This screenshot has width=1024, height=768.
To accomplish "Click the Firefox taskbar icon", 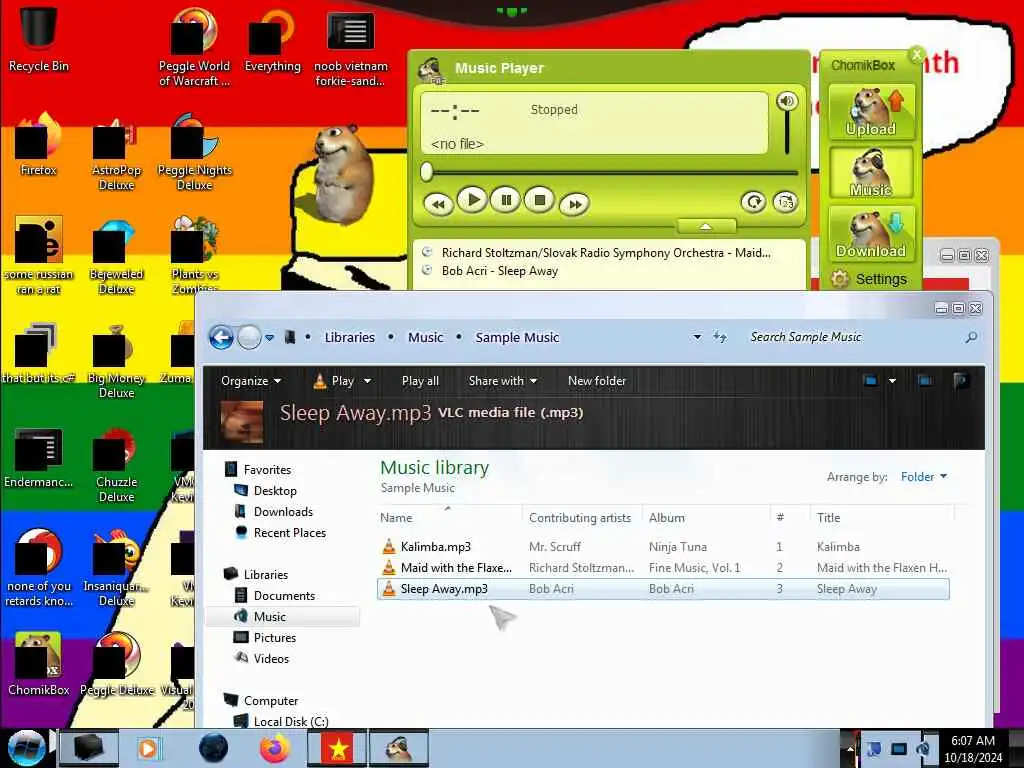I will (x=275, y=748).
